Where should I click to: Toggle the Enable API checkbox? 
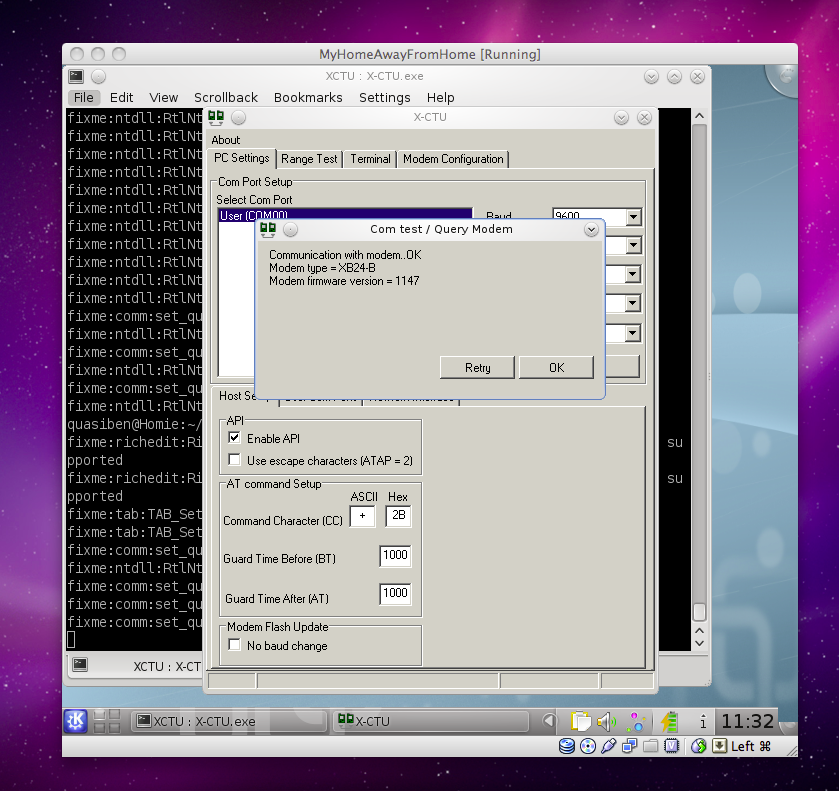(234, 438)
